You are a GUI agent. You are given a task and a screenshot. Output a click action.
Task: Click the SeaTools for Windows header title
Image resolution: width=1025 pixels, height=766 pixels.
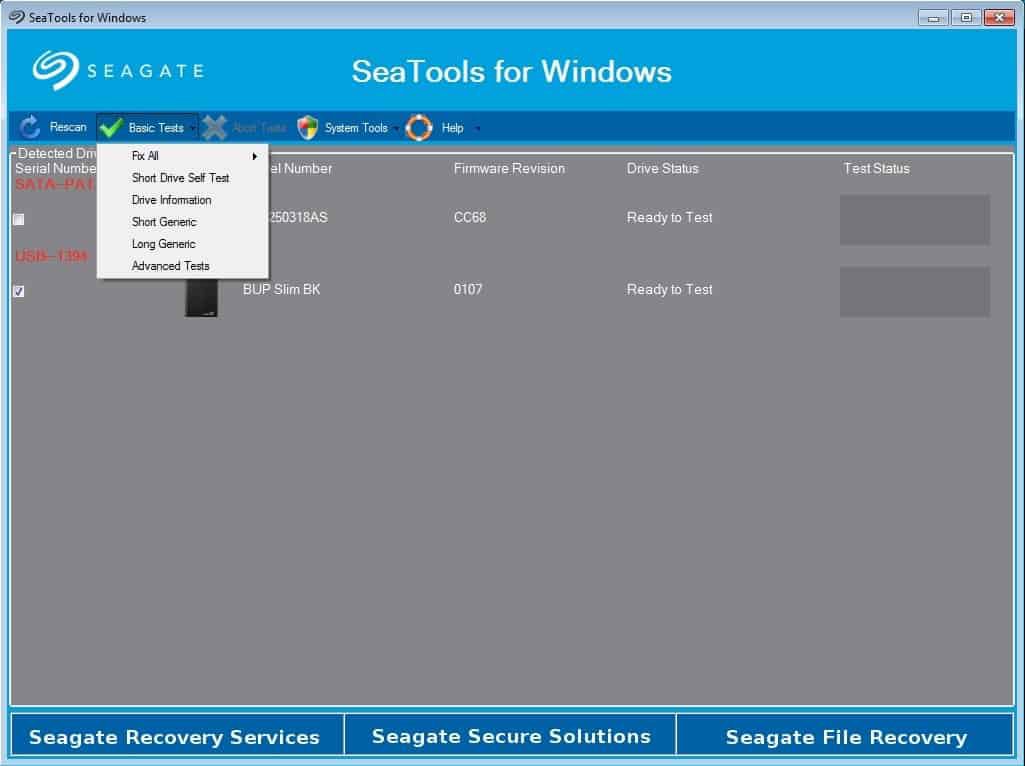[x=511, y=71]
